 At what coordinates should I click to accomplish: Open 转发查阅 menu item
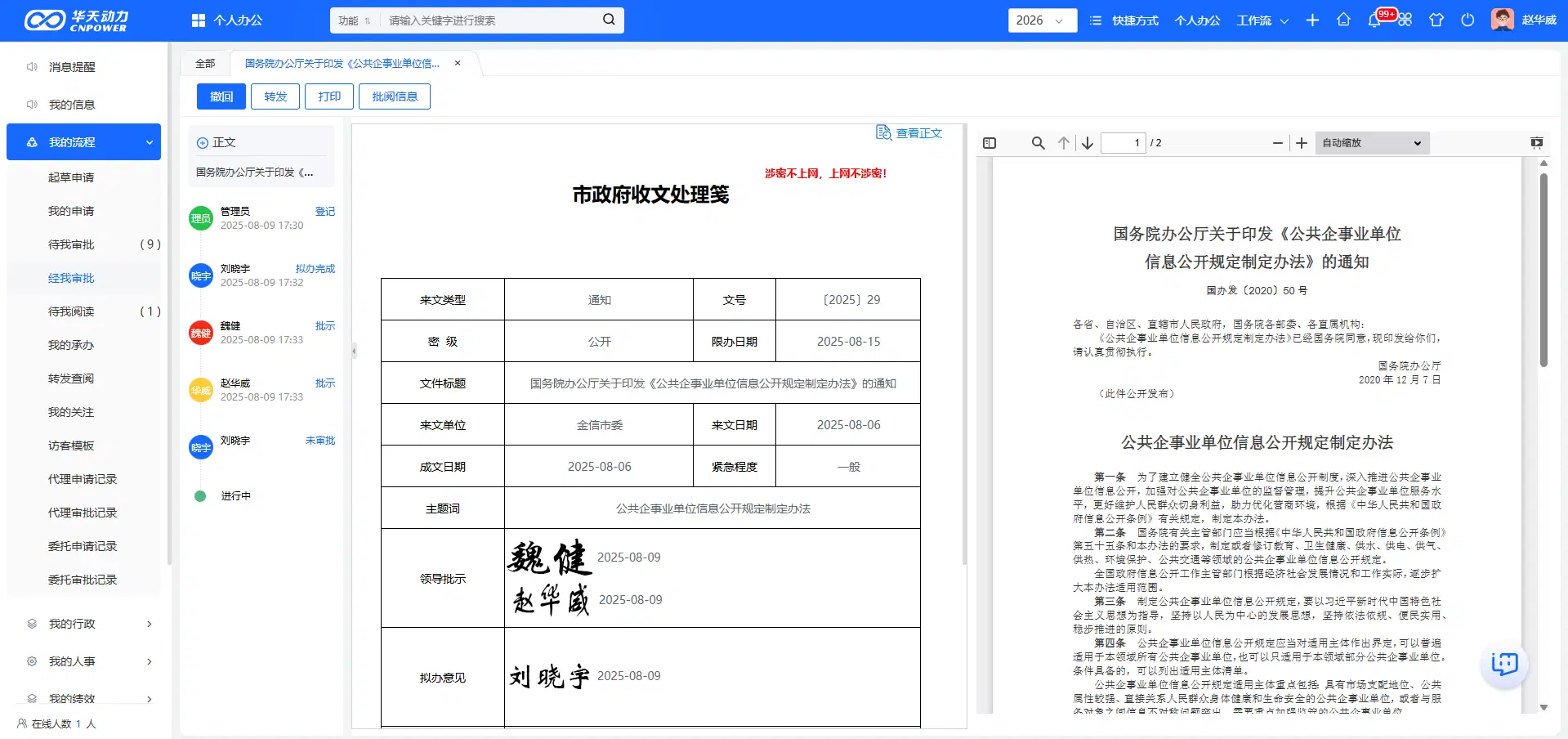71,378
